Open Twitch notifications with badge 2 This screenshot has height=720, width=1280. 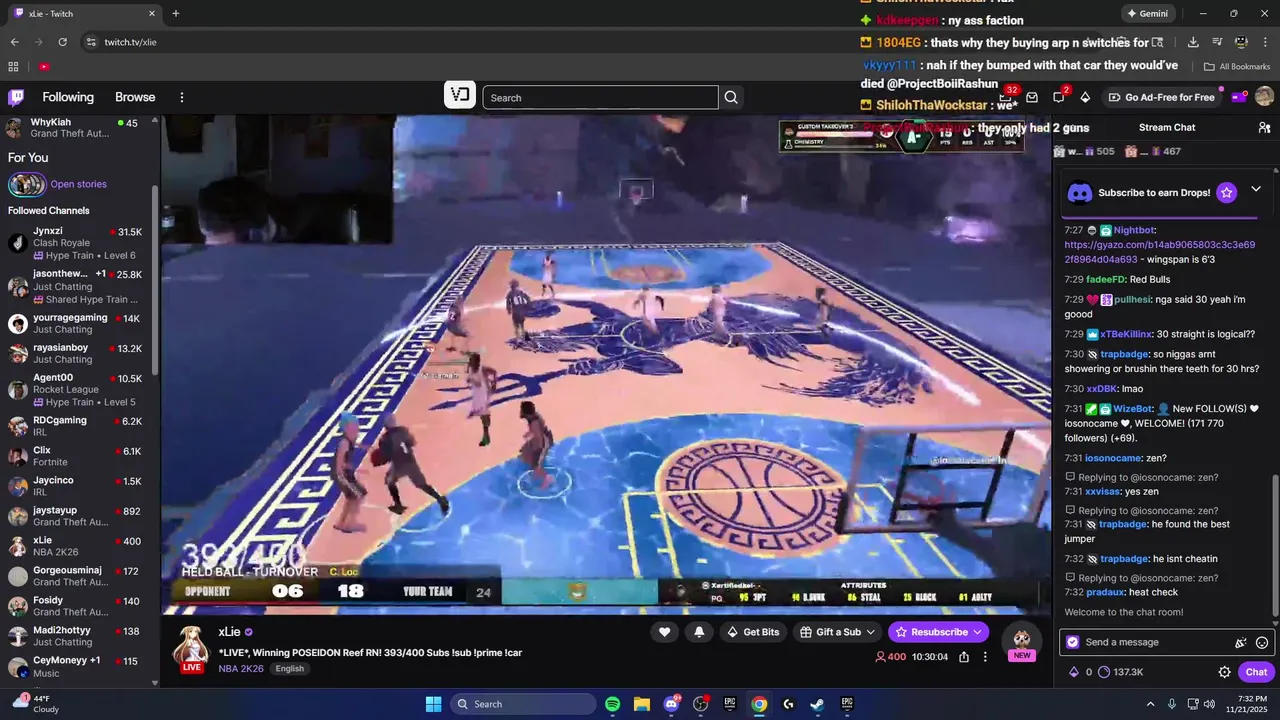pyautogui.click(x=1059, y=97)
